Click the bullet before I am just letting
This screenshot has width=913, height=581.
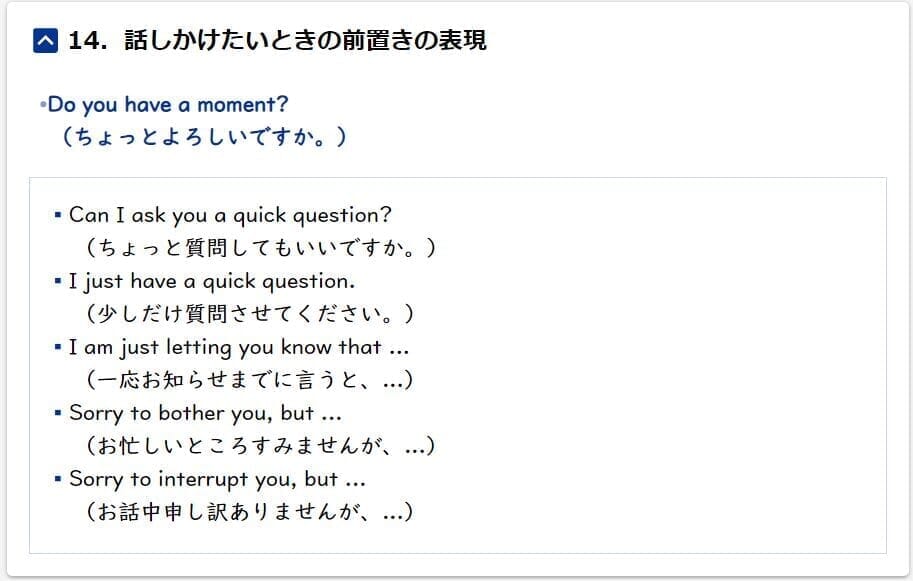[58, 347]
